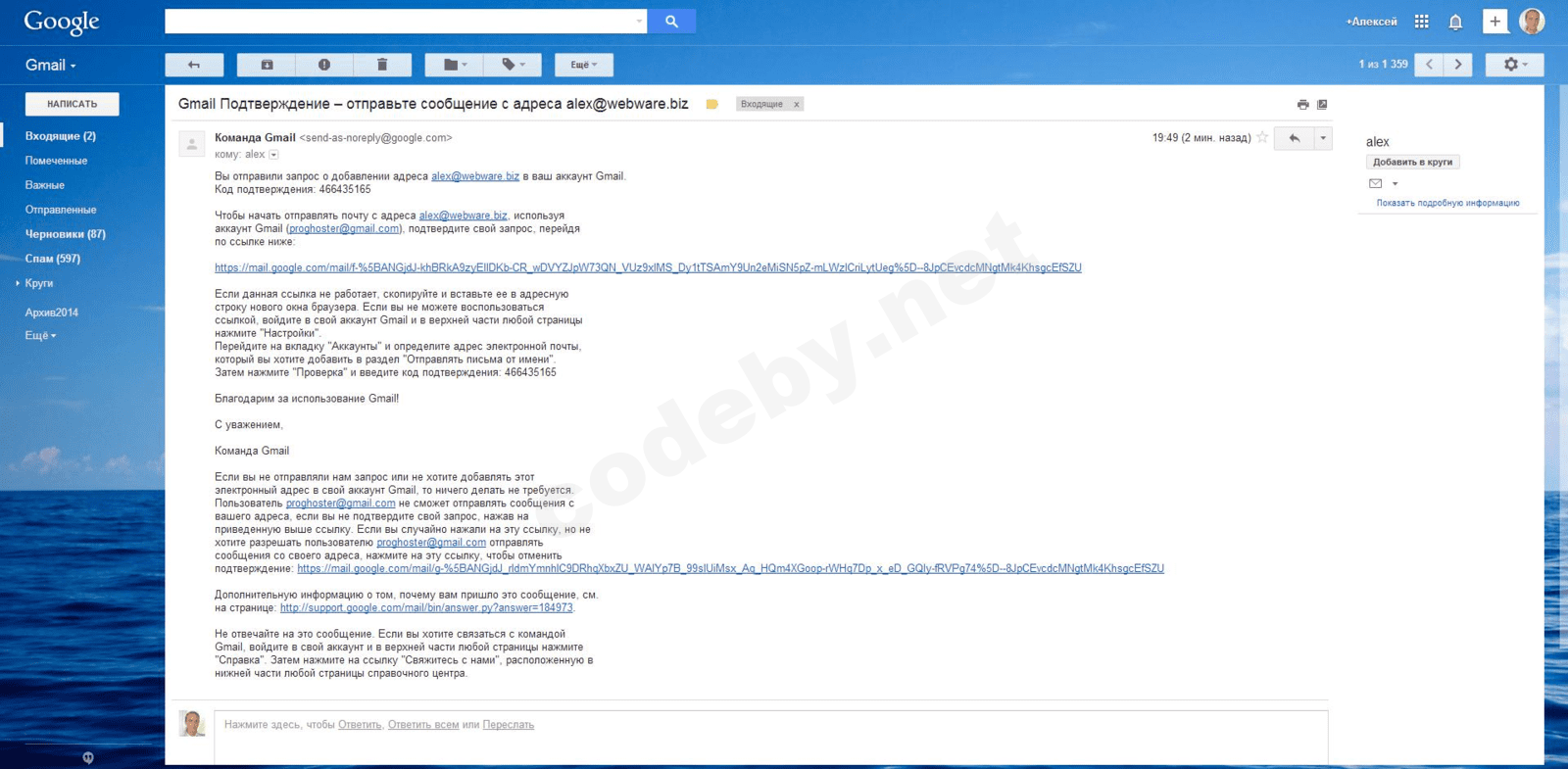Click alex@webware.biz link in first line

tap(475, 176)
